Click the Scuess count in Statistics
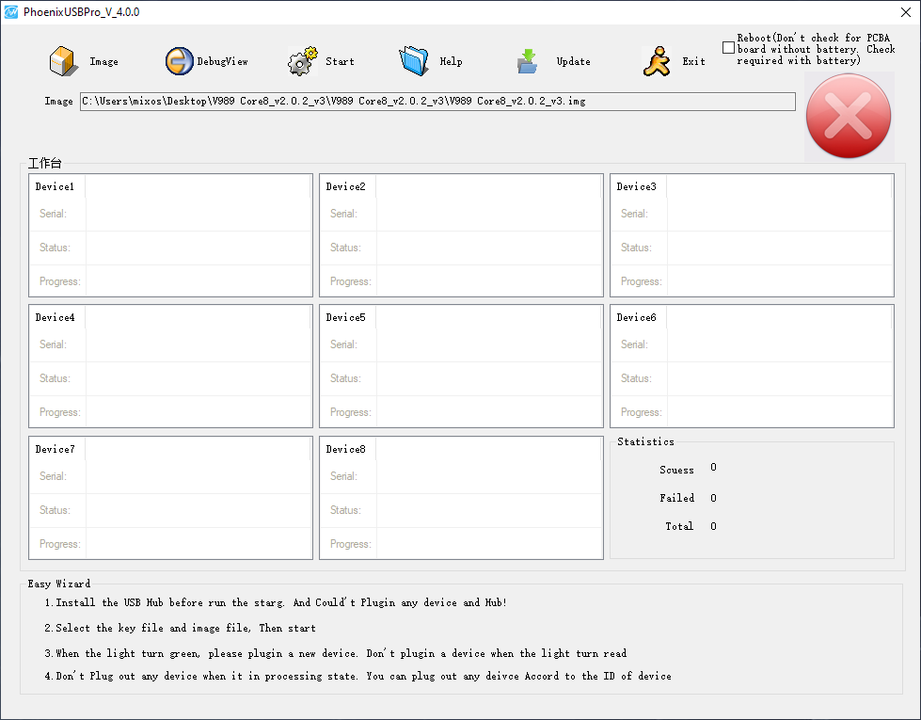This screenshot has width=921, height=720. coord(713,467)
